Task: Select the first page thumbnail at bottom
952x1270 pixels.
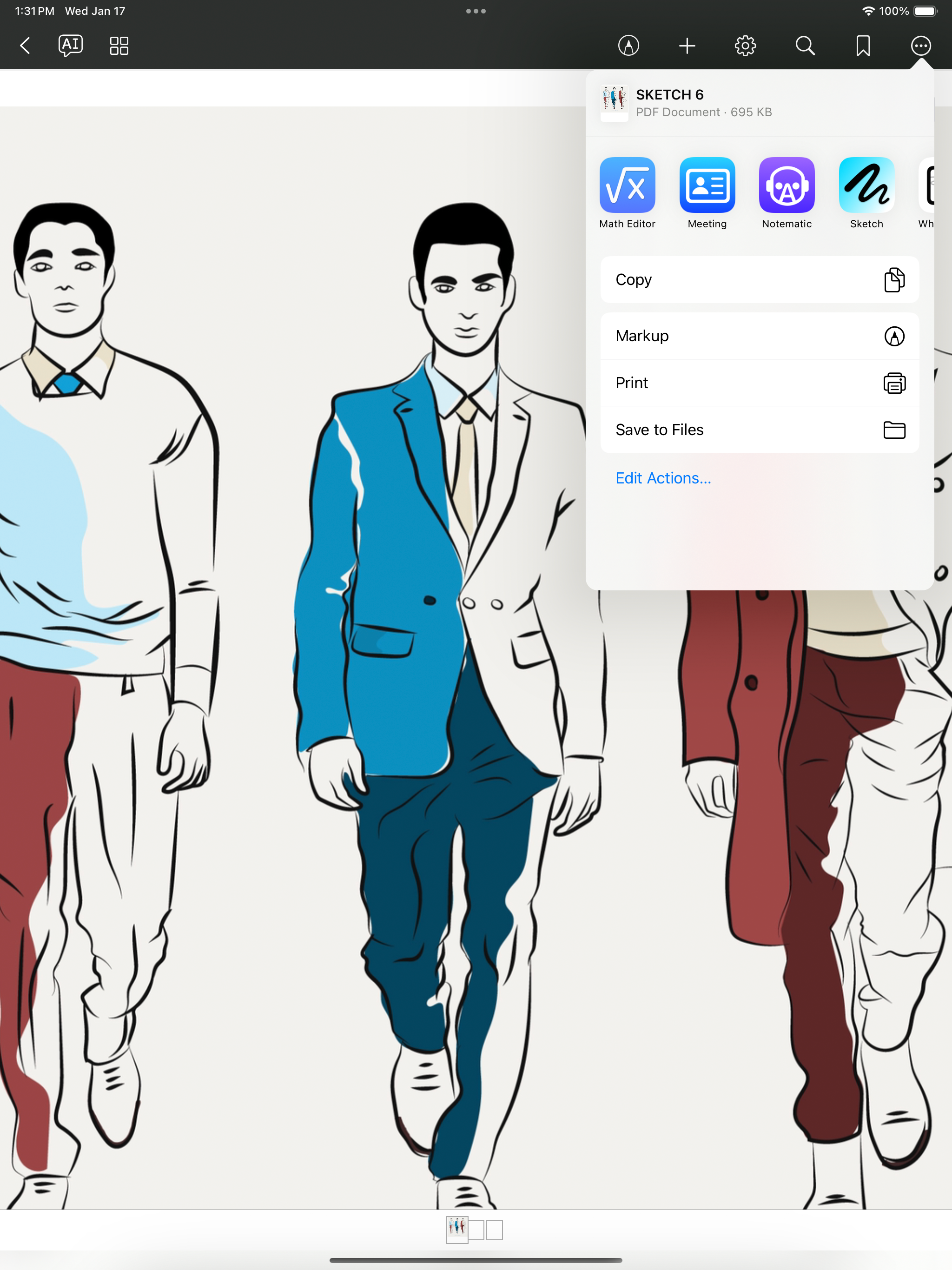Action: click(x=456, y=1230)
